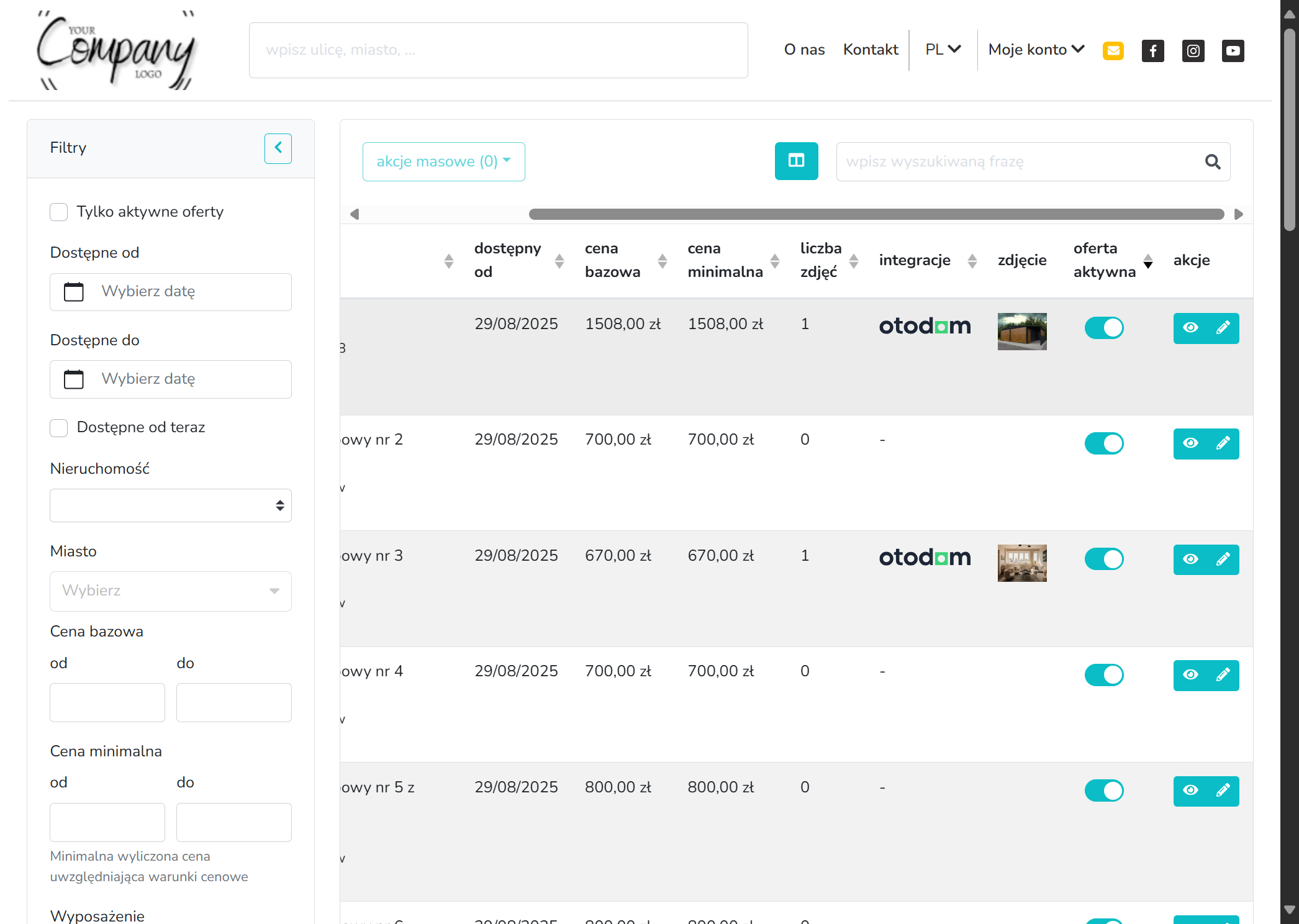Open the 'Kontakt' page
The width and height of the screenshot is (1299, 924).
coord(871,50)
